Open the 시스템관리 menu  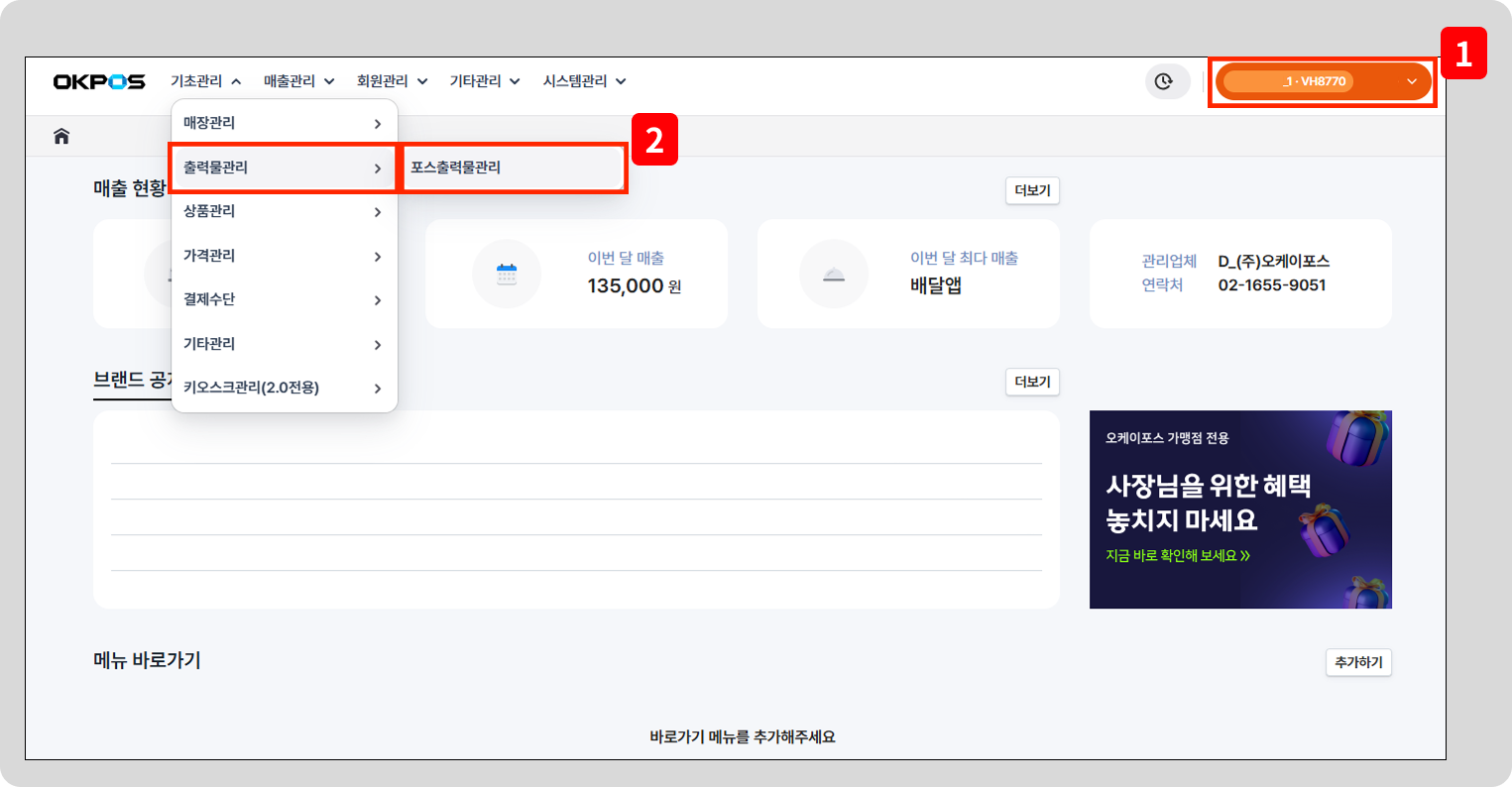pyautogui.click(x=584, y=81)
